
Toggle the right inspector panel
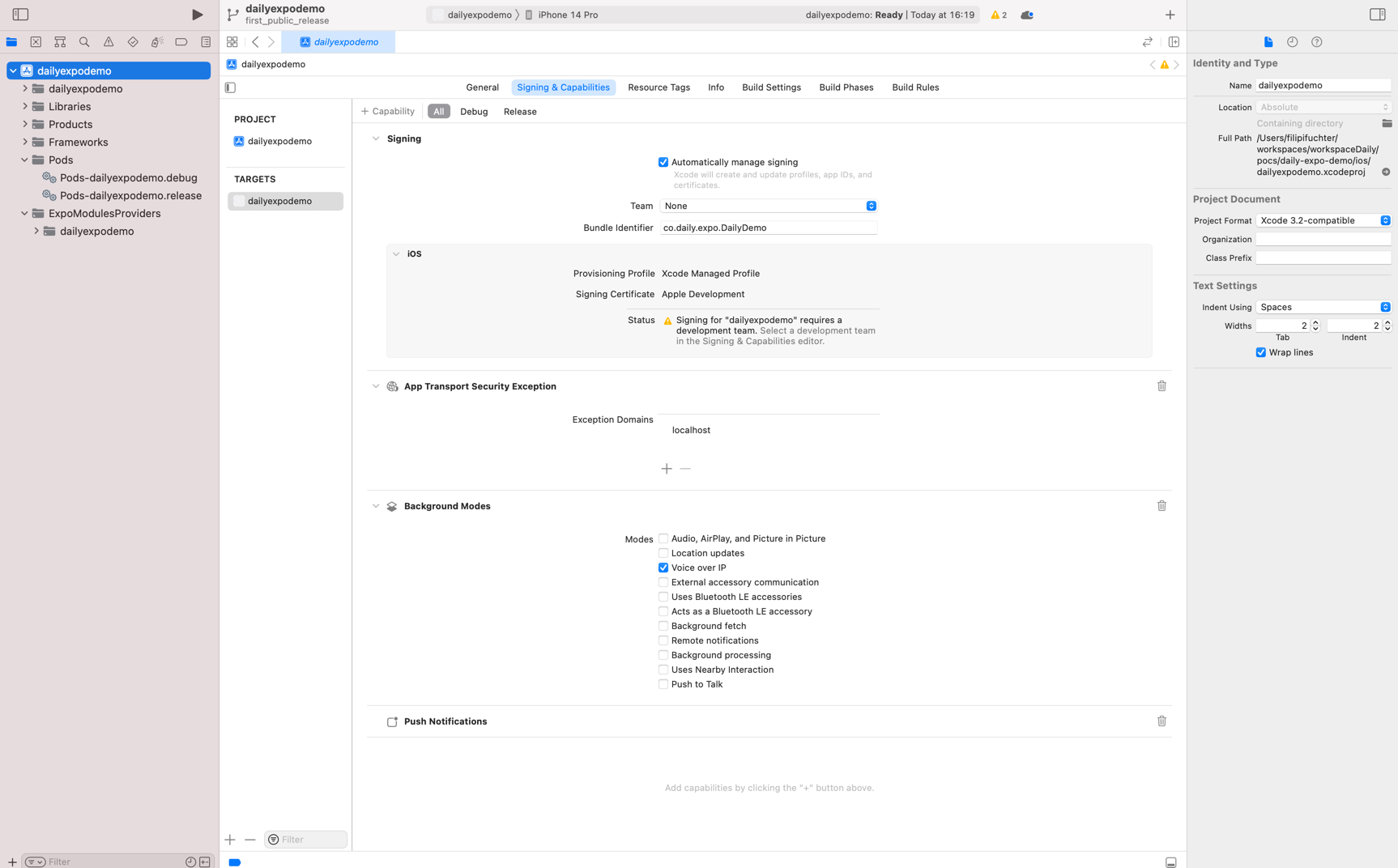tap(1377, 15)
